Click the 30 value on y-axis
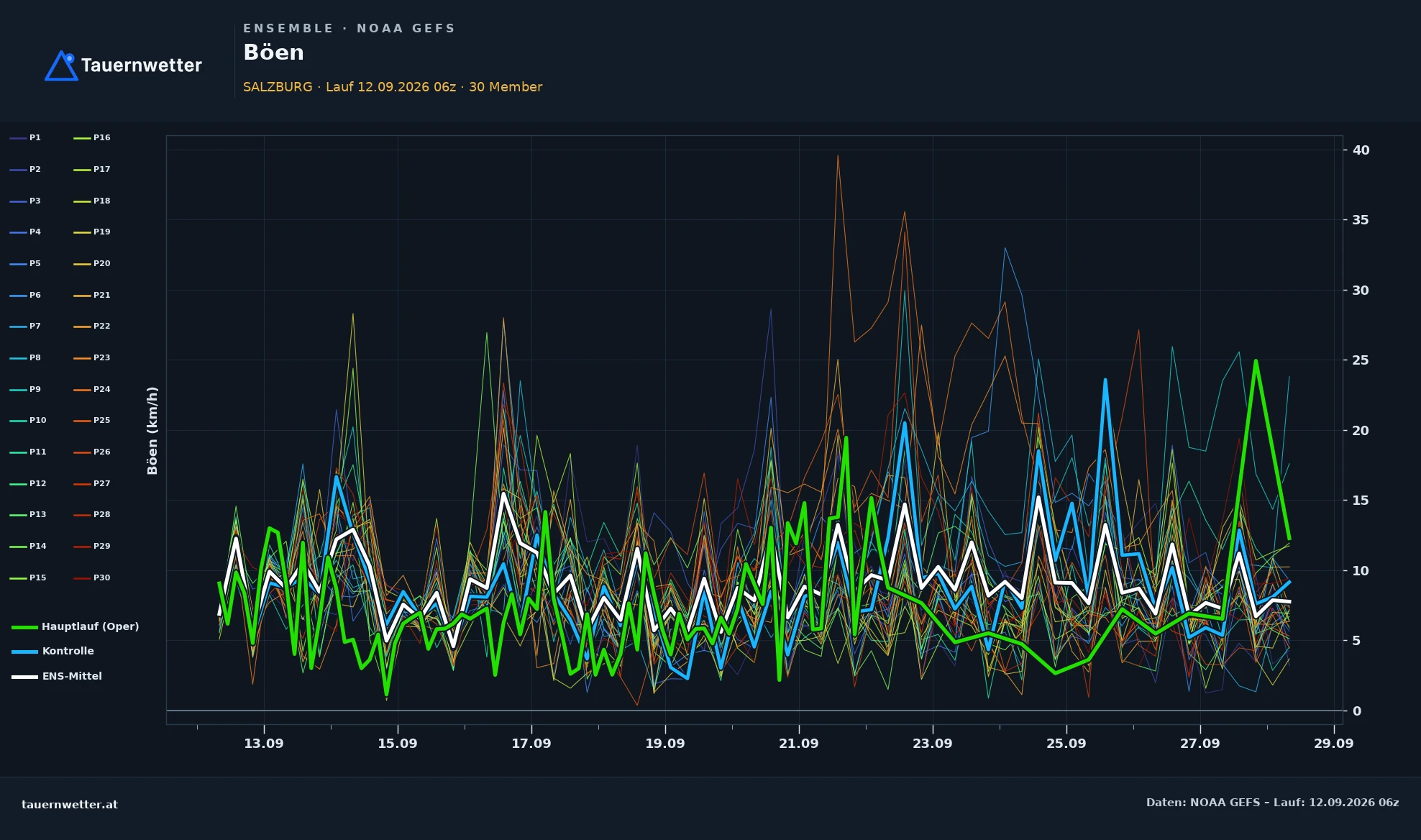 1361,291
